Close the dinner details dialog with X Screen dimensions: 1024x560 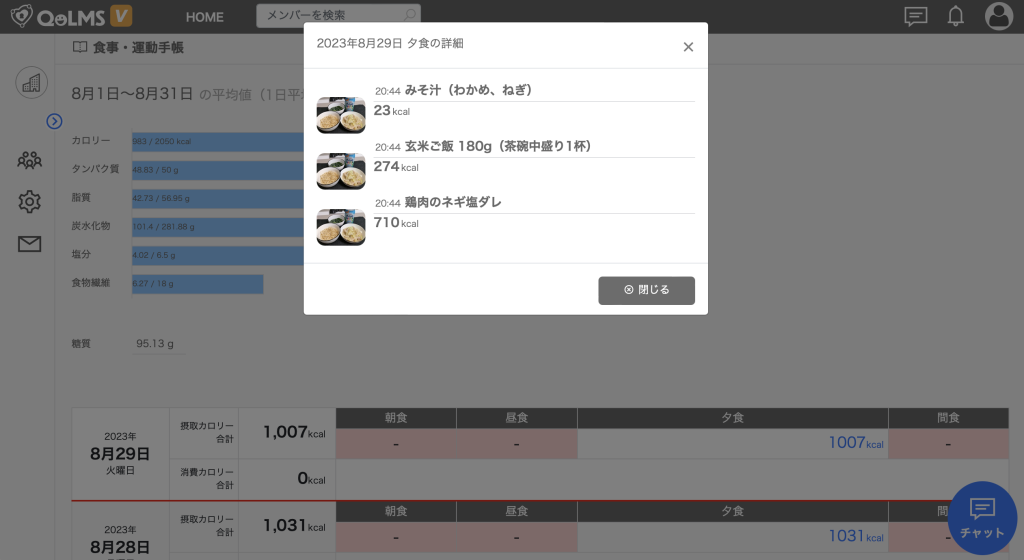point(688,47)
